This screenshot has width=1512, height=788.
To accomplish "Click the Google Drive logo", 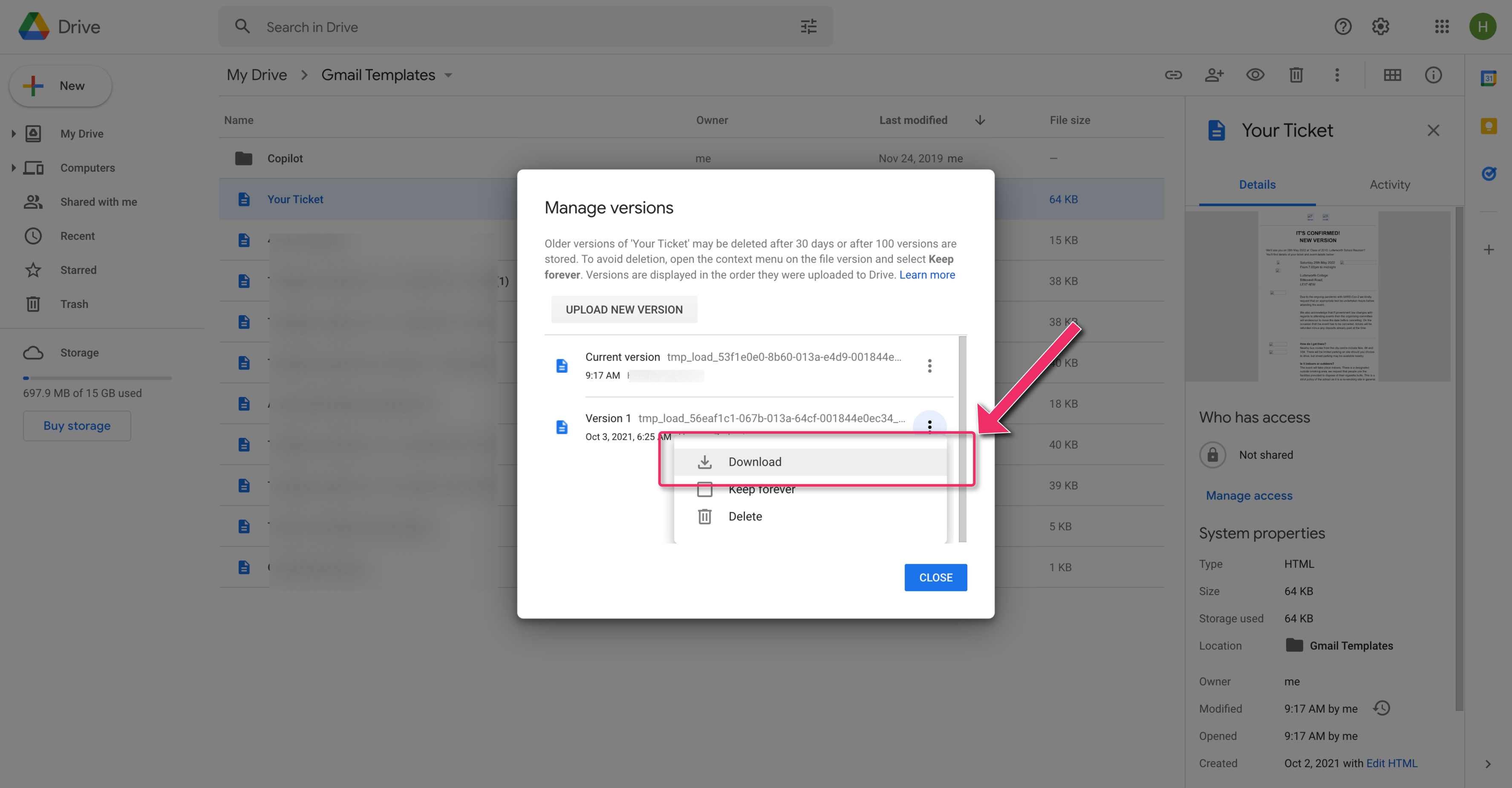I will (34, 26).
